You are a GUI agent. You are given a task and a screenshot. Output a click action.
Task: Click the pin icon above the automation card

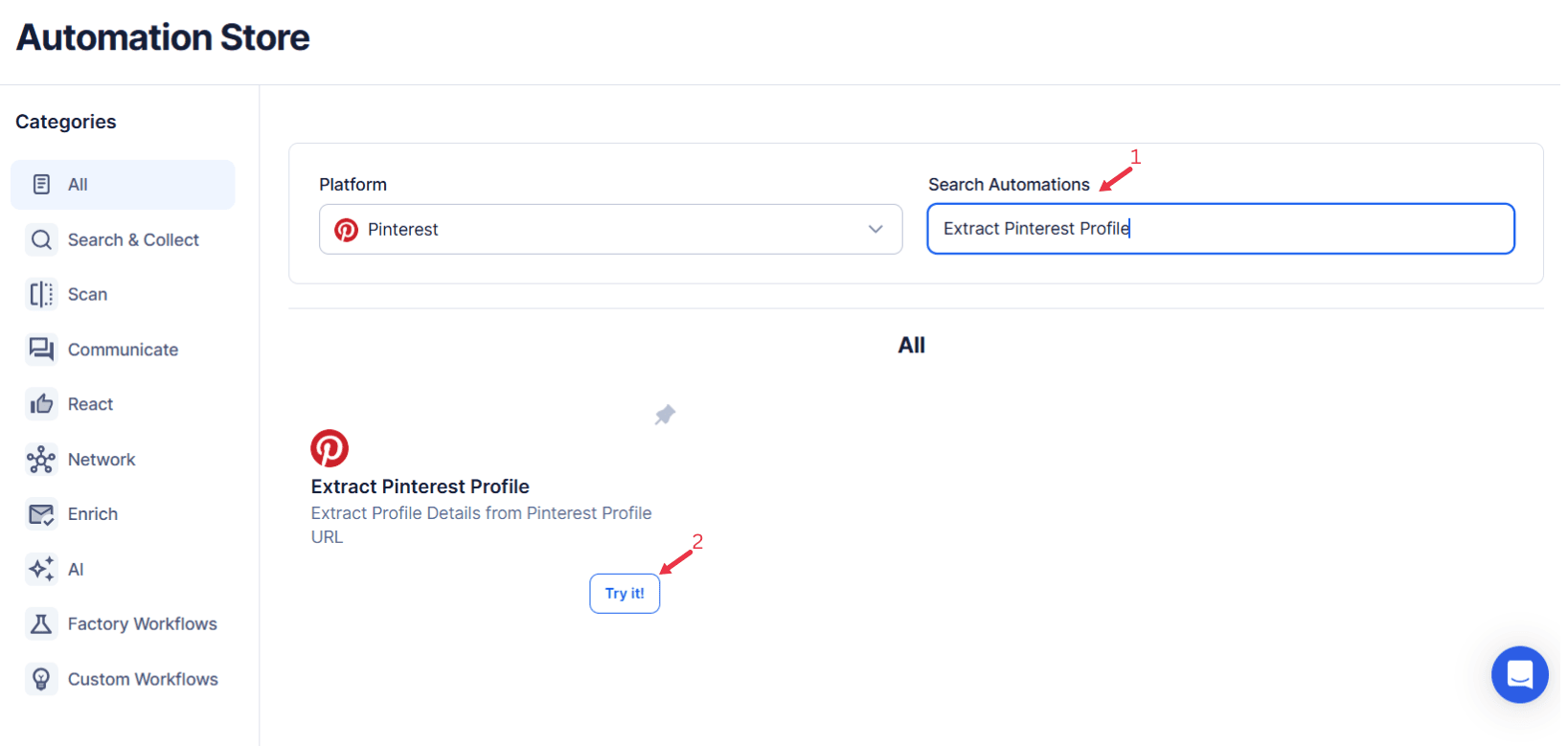pos(665,414)
